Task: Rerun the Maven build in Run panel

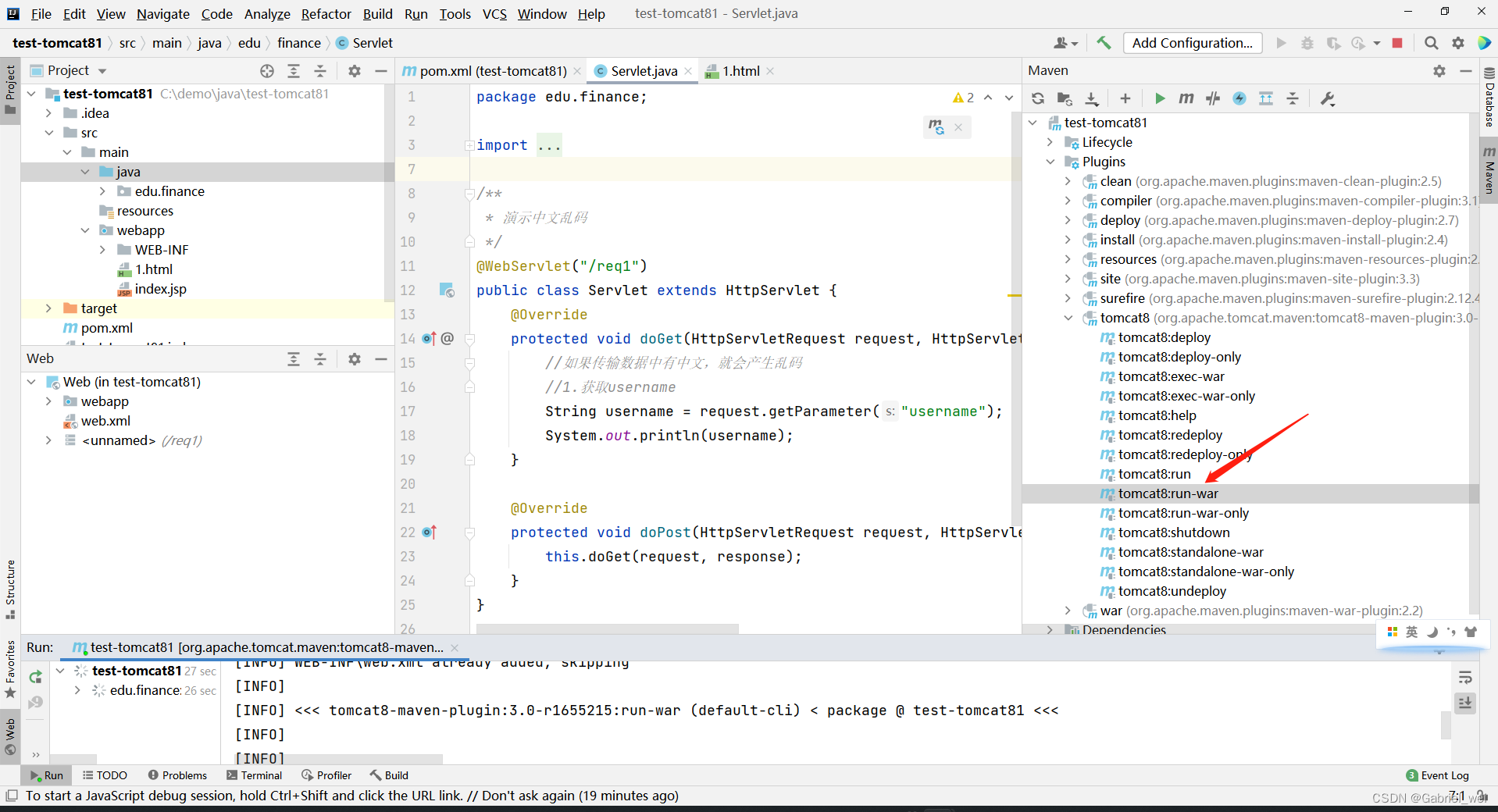Action: pyautogui.click(x=35, y=677)
